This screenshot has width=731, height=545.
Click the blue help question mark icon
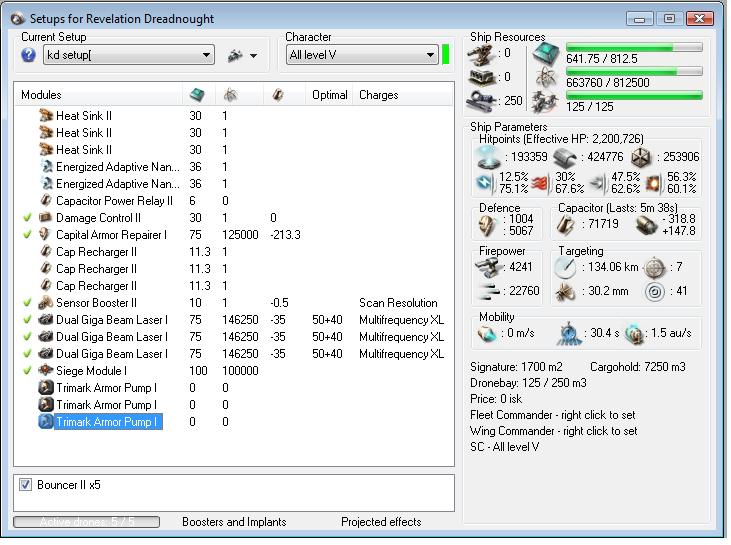tap(28, 55)
